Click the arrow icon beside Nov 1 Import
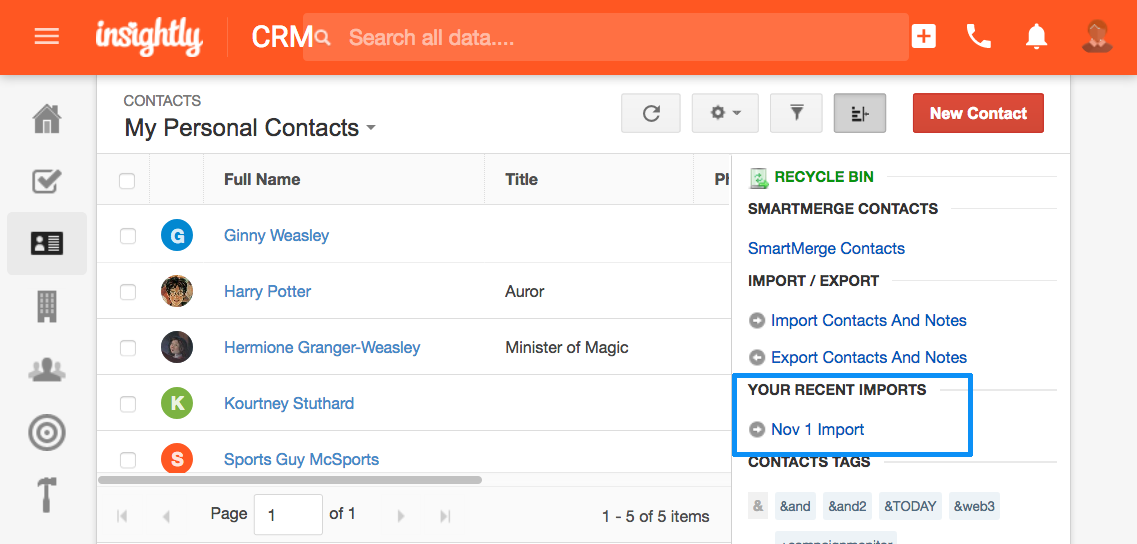 pos(757,430)
